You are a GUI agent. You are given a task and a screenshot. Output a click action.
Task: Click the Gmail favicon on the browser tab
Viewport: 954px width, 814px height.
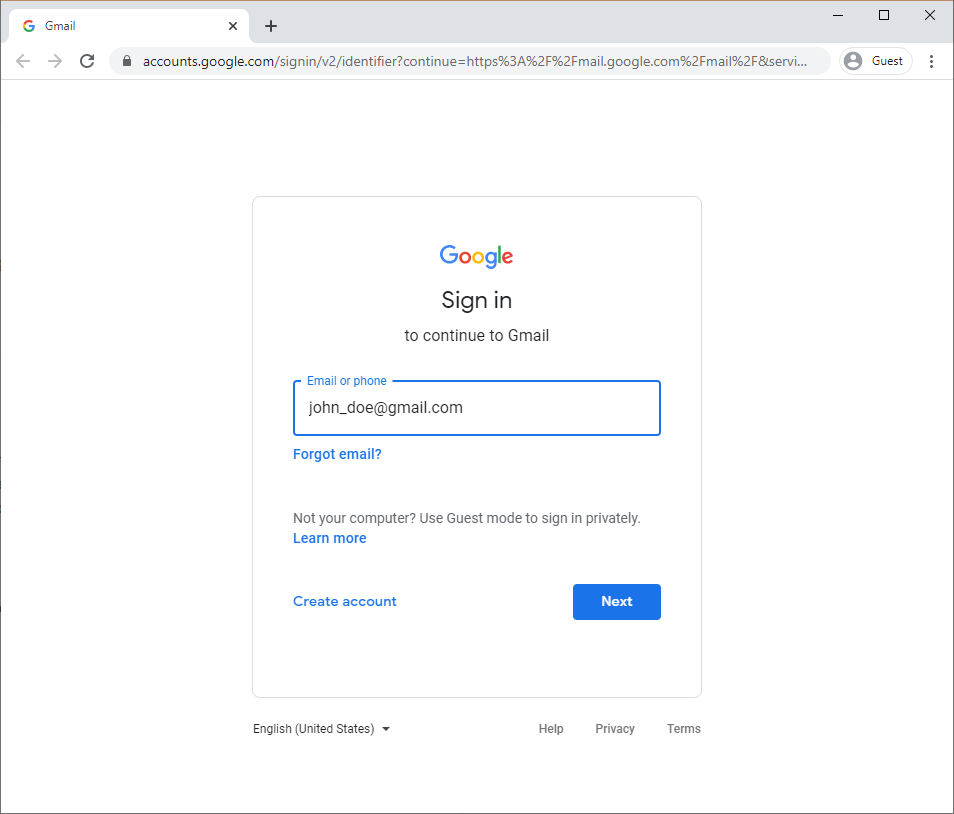(x=29, y=25)
